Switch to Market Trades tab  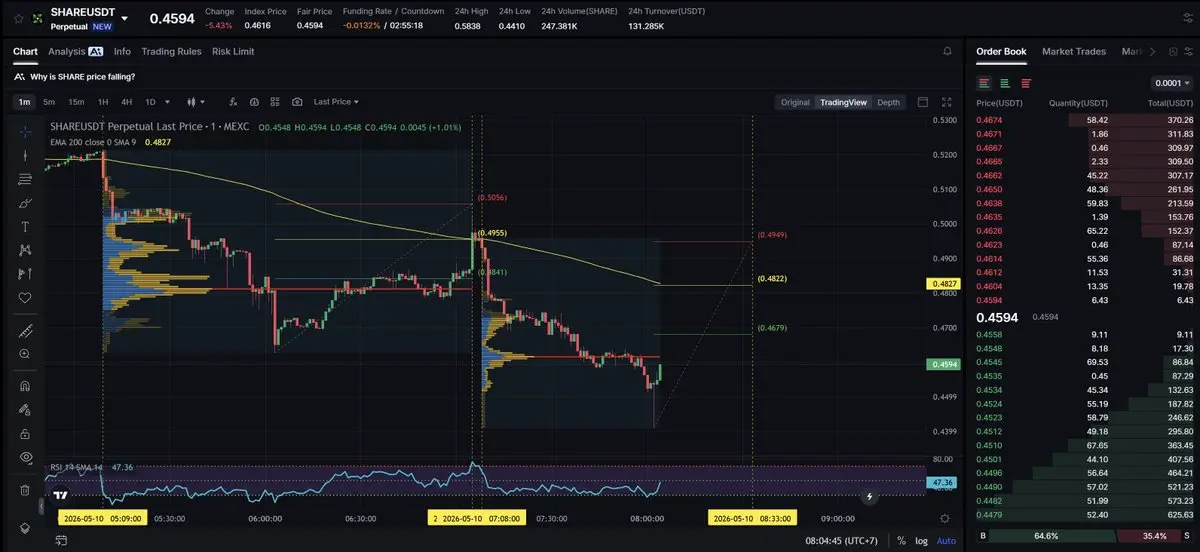[1074, 51]
